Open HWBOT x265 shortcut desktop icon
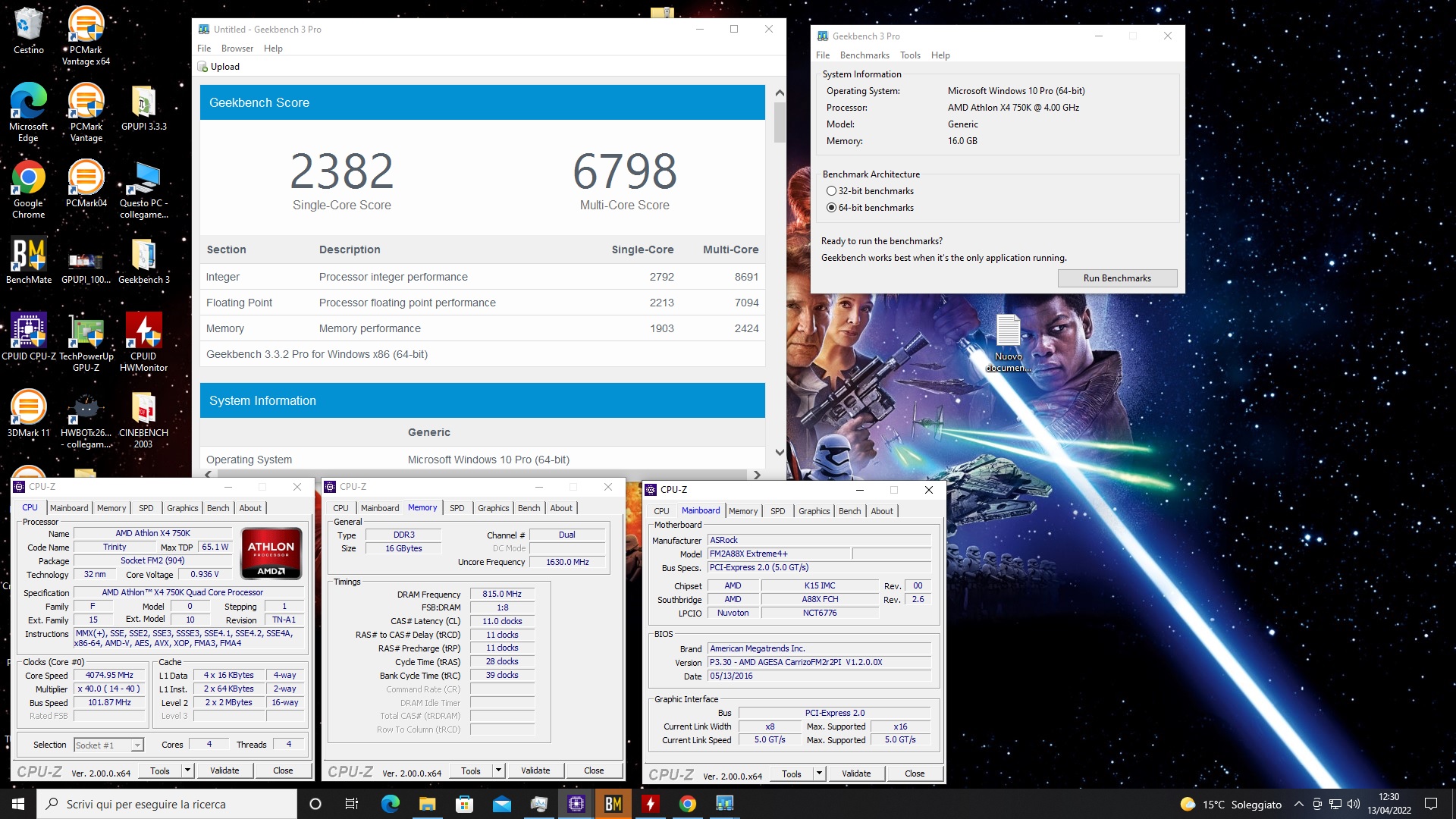The width and height of the screenshot is (1456, 819). click(86, 419)
